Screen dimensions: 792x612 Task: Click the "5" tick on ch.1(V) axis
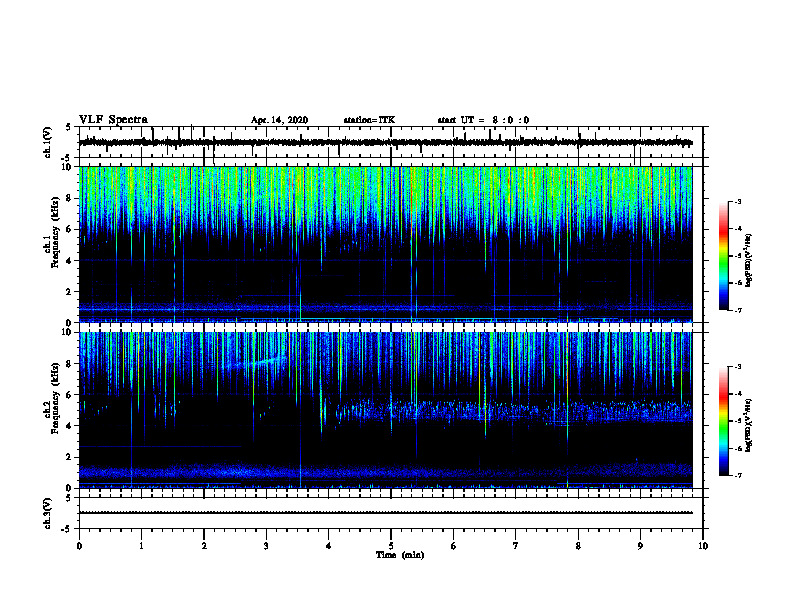tap(68, 127)
